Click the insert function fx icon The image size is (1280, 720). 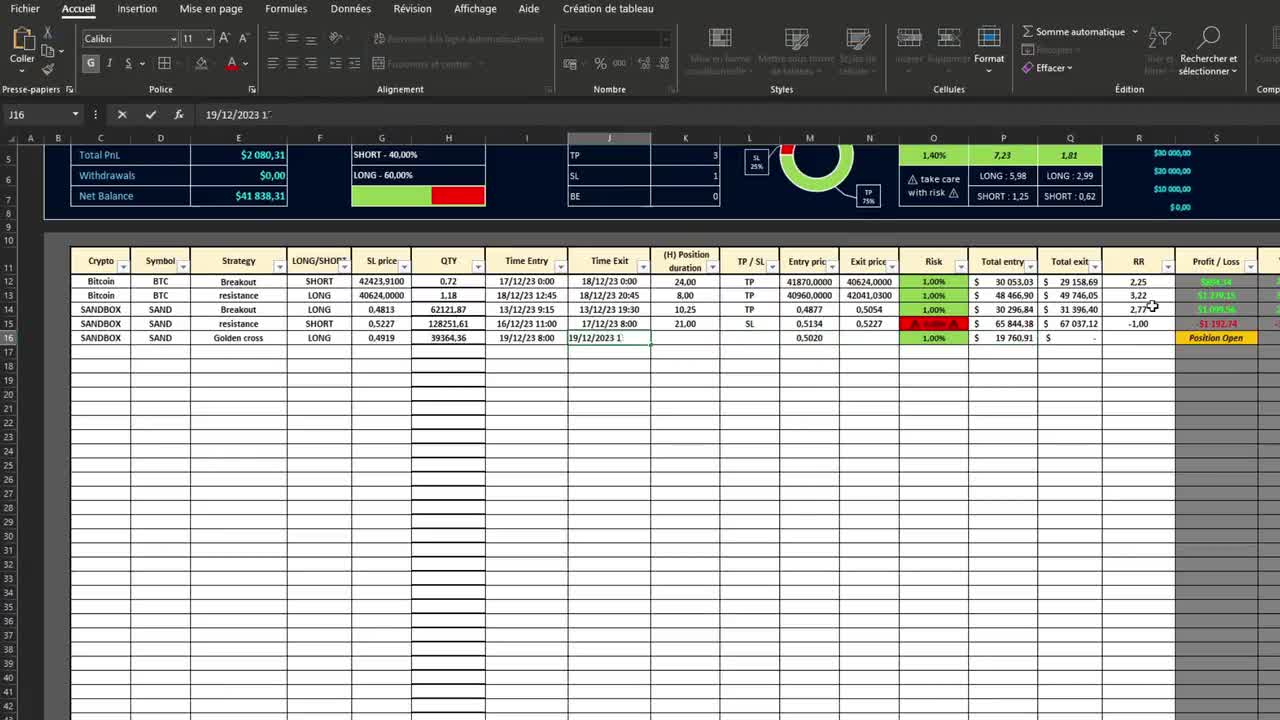click(178, 114)
